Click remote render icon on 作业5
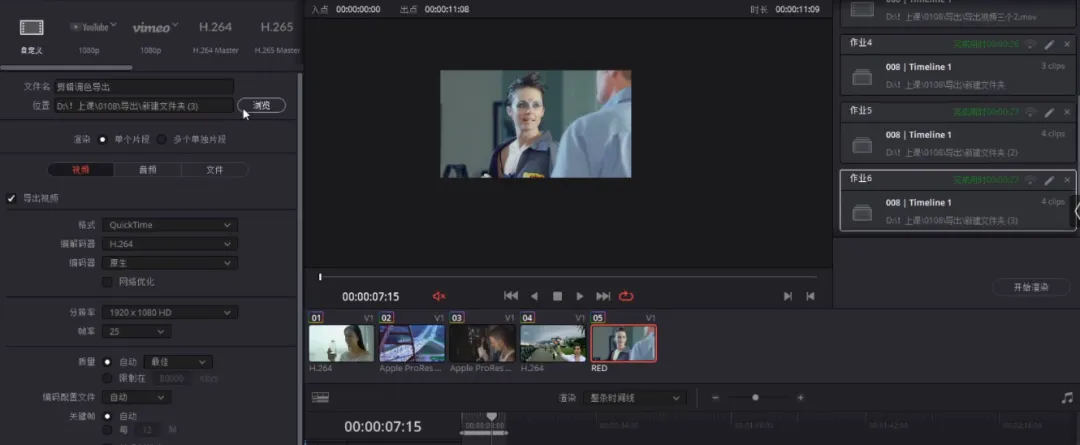Viewport: 1080px width, 445px height. pyautogui.click(x=1030, y=112)
